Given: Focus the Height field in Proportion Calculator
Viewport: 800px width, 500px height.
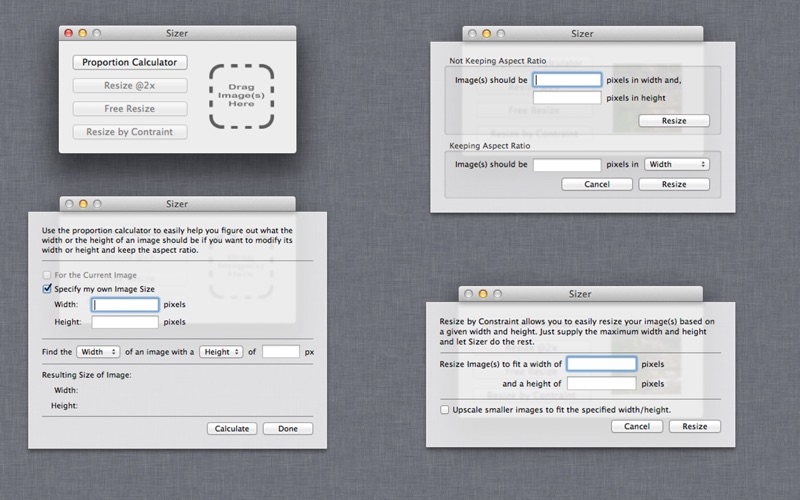Looking at the screenshot, I should coord(125,322).
